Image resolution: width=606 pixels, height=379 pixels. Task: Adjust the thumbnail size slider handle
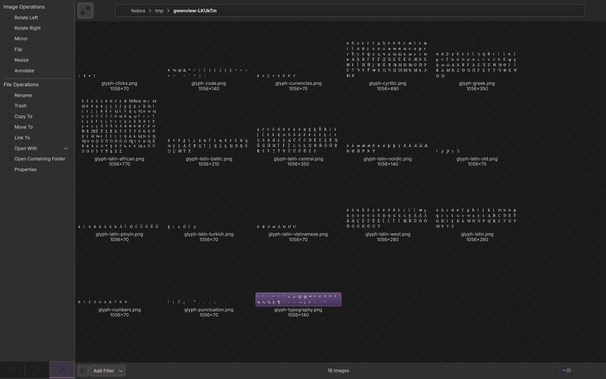(569, 370)
